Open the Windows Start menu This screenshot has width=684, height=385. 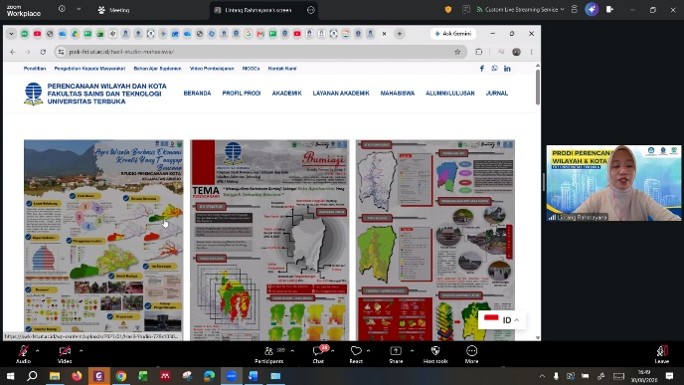point(10,376)
